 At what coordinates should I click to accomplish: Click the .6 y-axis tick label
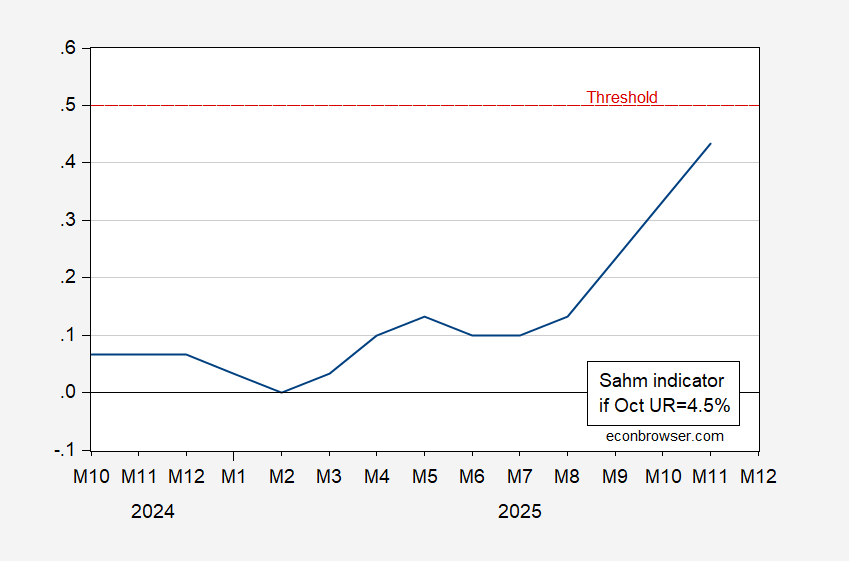pos(68,47)
